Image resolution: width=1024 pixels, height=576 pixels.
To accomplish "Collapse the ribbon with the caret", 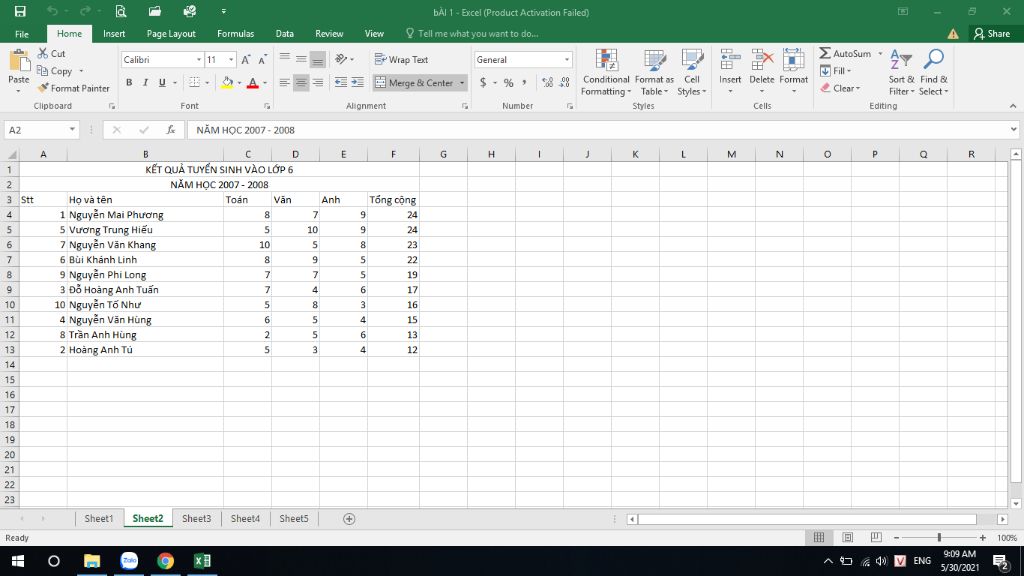I will (x=1013, y=106).
